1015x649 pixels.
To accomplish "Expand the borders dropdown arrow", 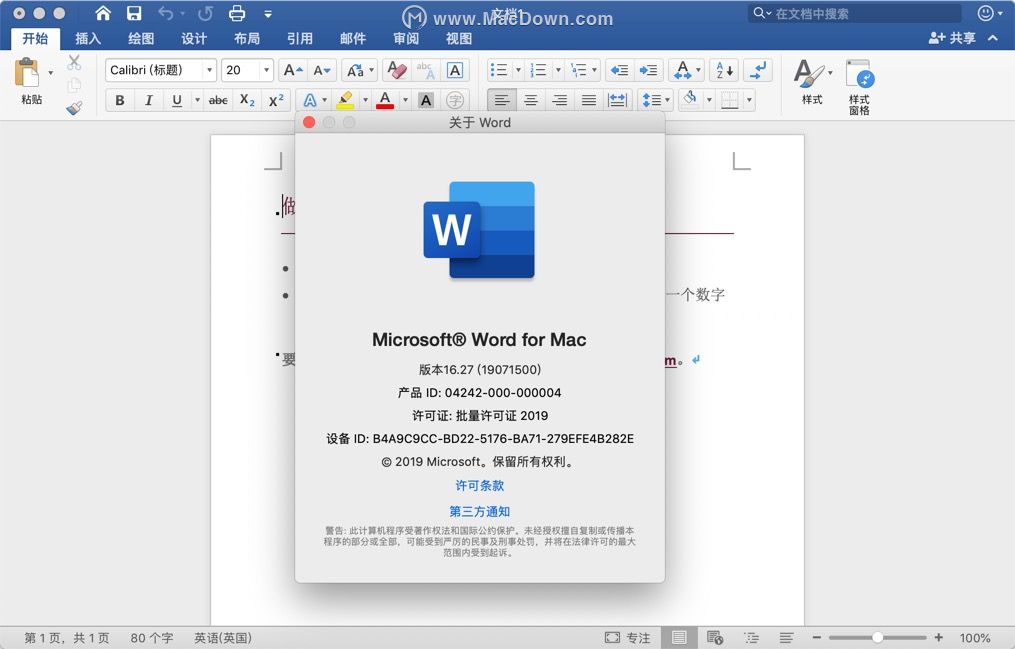I will (x=749, y=100).
